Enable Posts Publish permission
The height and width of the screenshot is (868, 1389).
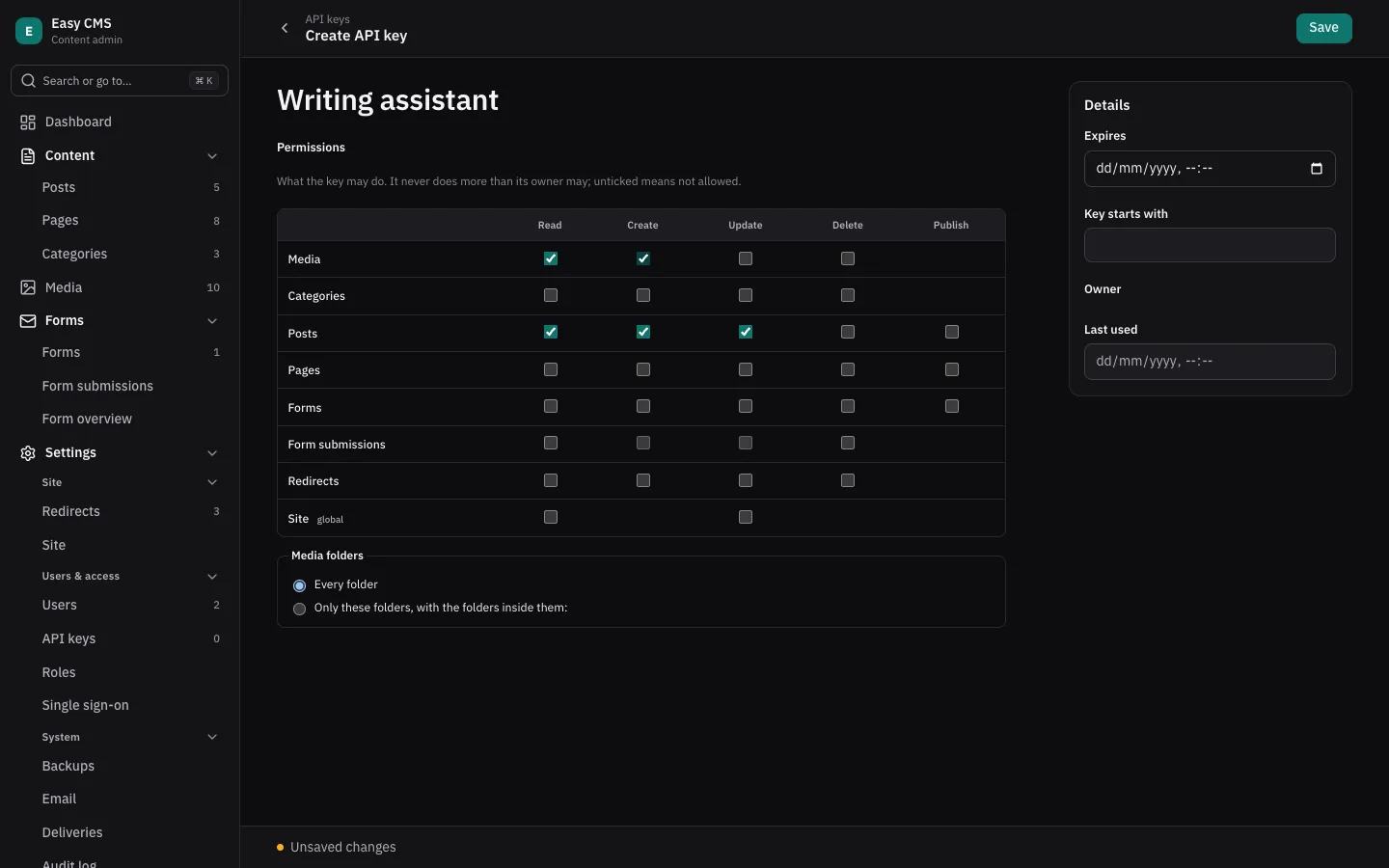pyautogui.click(x=952, y=332)
